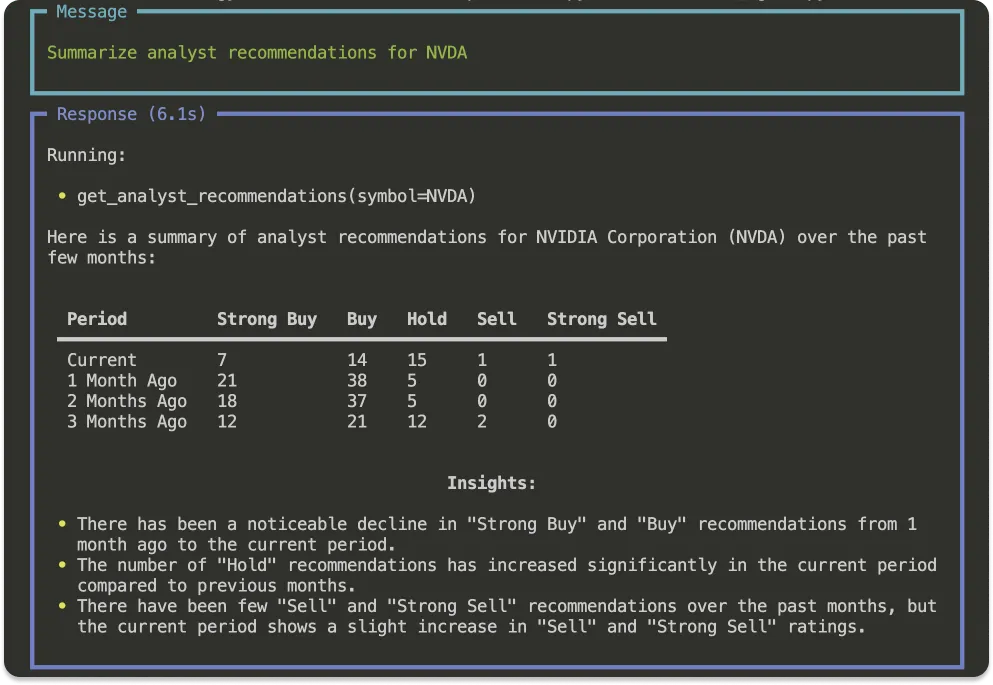The width and height of the screenshot is (993, 685).
Task: Click the yellow bullet before get_analyst_recommendations
Action: coord(62,196)
